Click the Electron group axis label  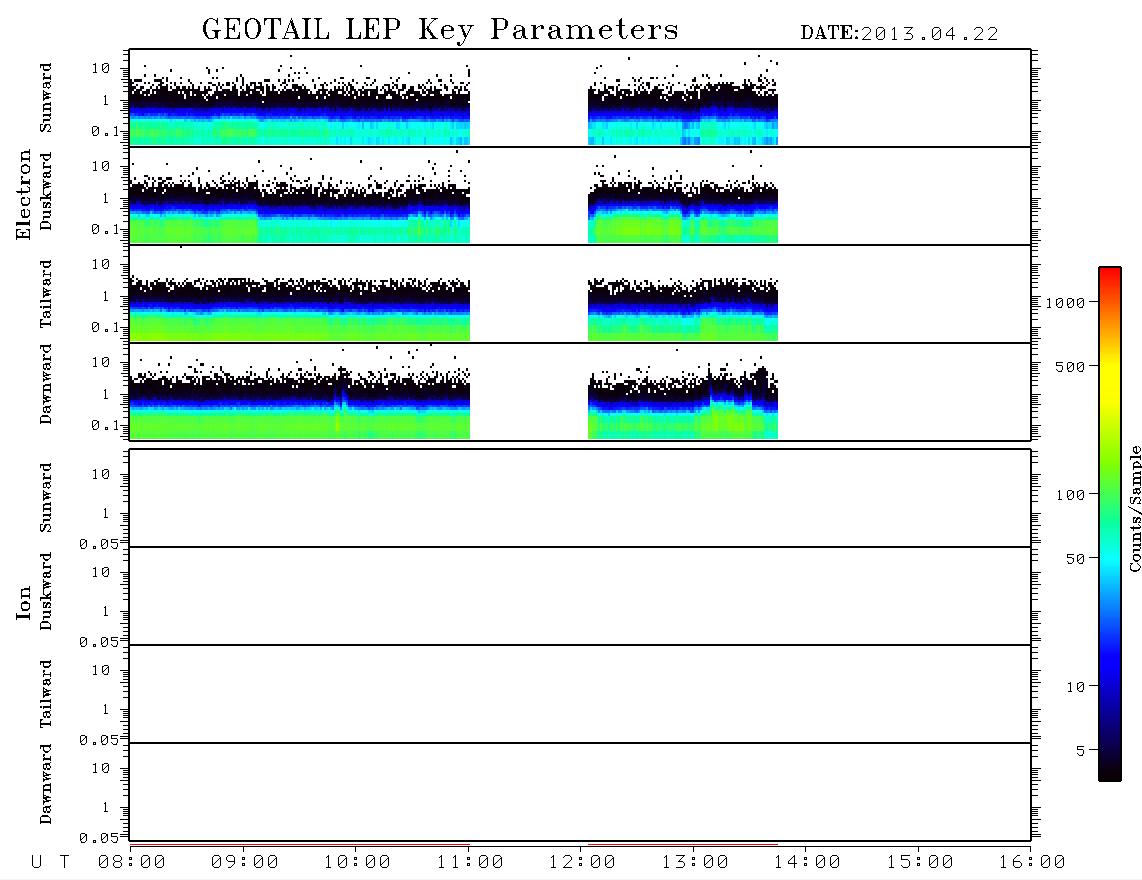[x=23, y=194]
